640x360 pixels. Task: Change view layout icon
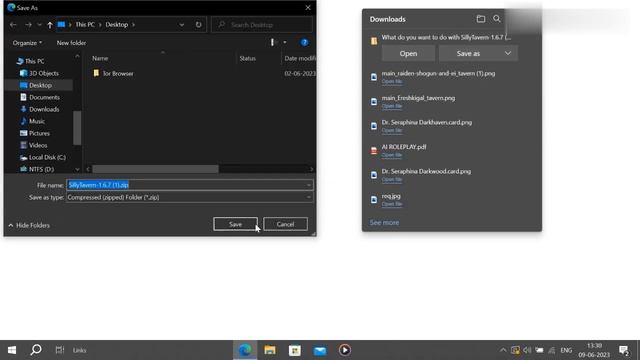tap(274, 42)
